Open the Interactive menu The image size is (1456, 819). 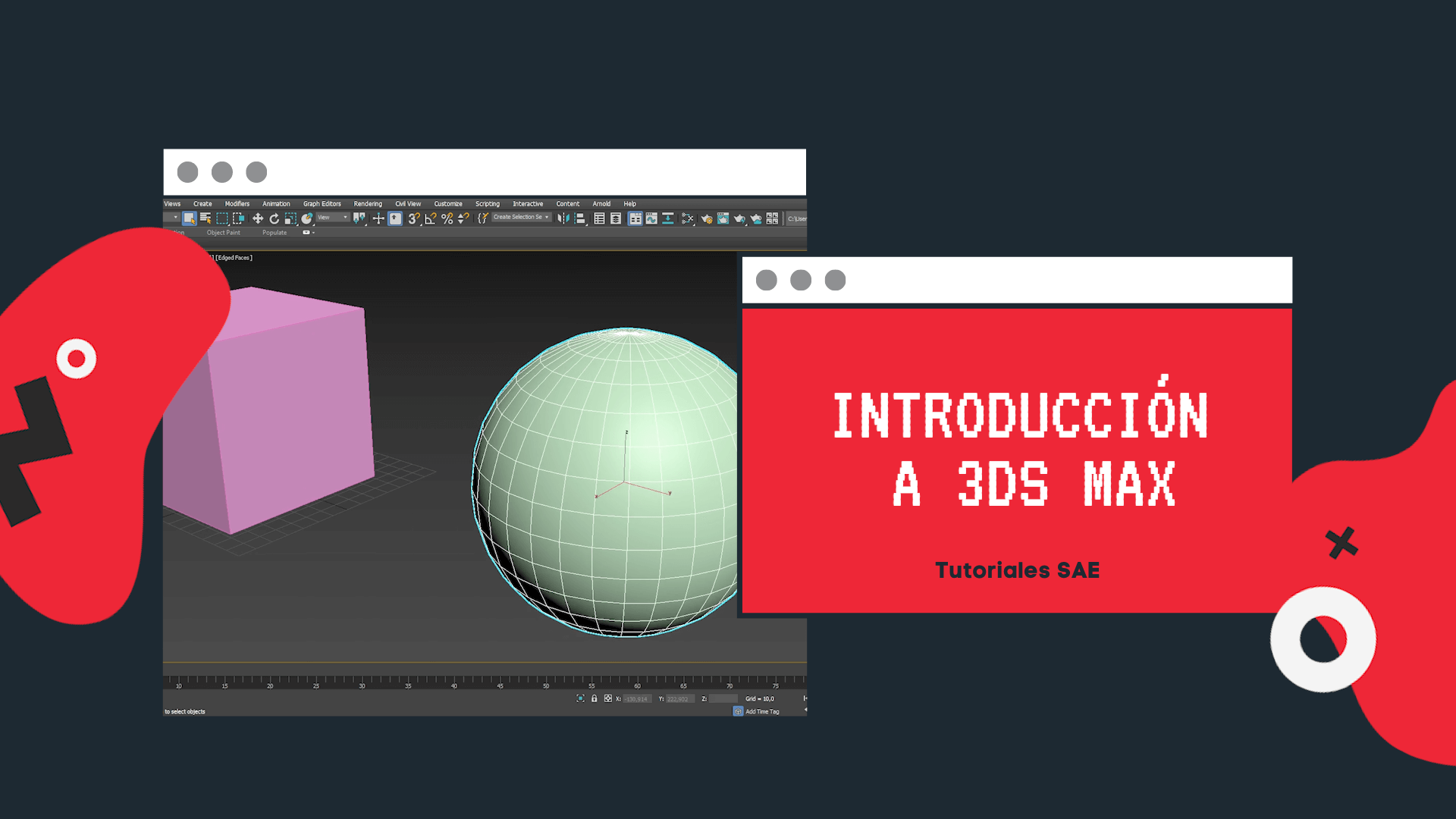pyautogui.click(x=528, y=204)
